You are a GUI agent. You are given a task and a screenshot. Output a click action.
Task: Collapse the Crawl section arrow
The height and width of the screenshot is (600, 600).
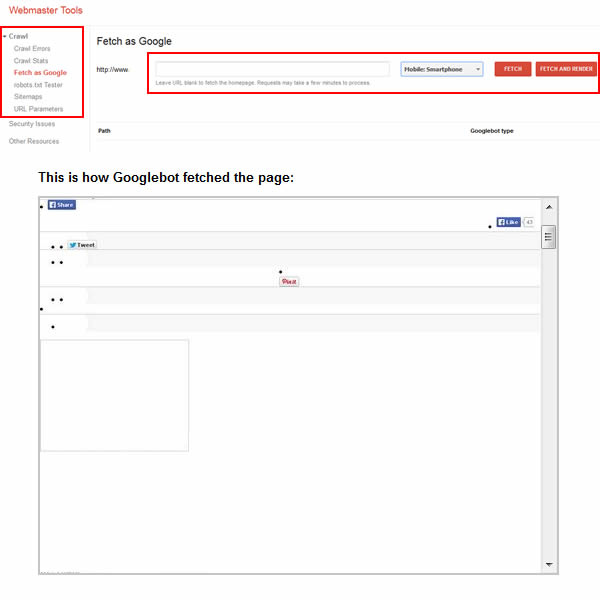[x=5, y=36]
